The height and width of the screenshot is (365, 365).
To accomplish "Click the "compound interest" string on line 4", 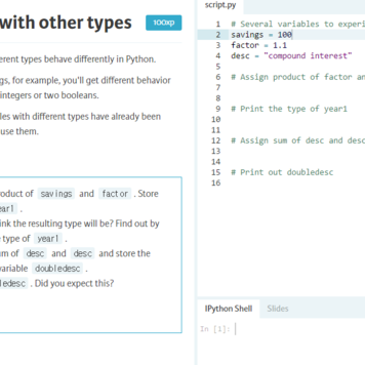I will (308, 56).
